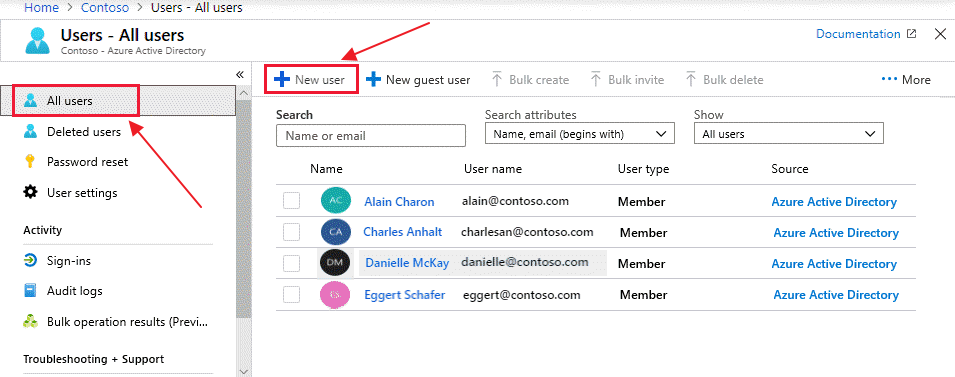Click Azure Active Directory source for Eggert
This screenshot has height=377, width=955.
click(836, 295)
